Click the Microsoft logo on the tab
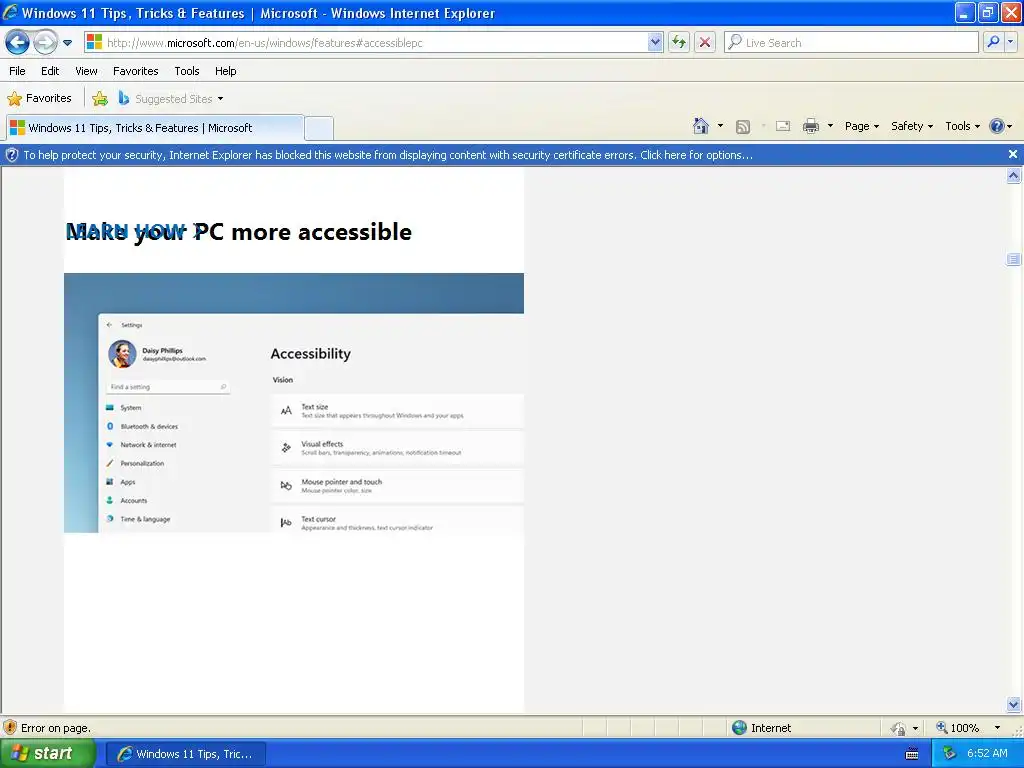Image resolution: width=1024 pixels, height=768 pixels. point(18,128)
